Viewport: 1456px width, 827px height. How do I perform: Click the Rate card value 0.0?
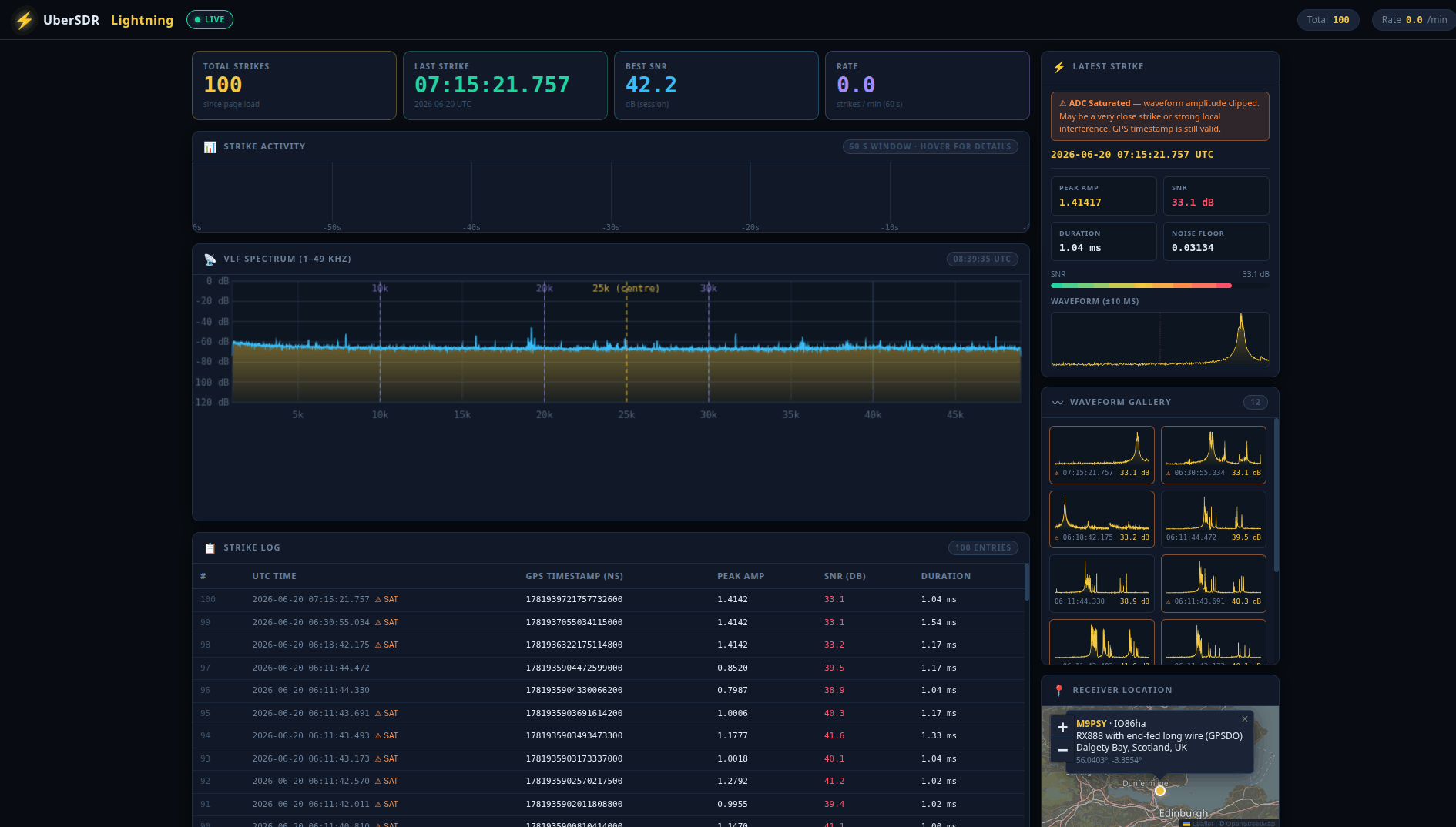point(856,85)
